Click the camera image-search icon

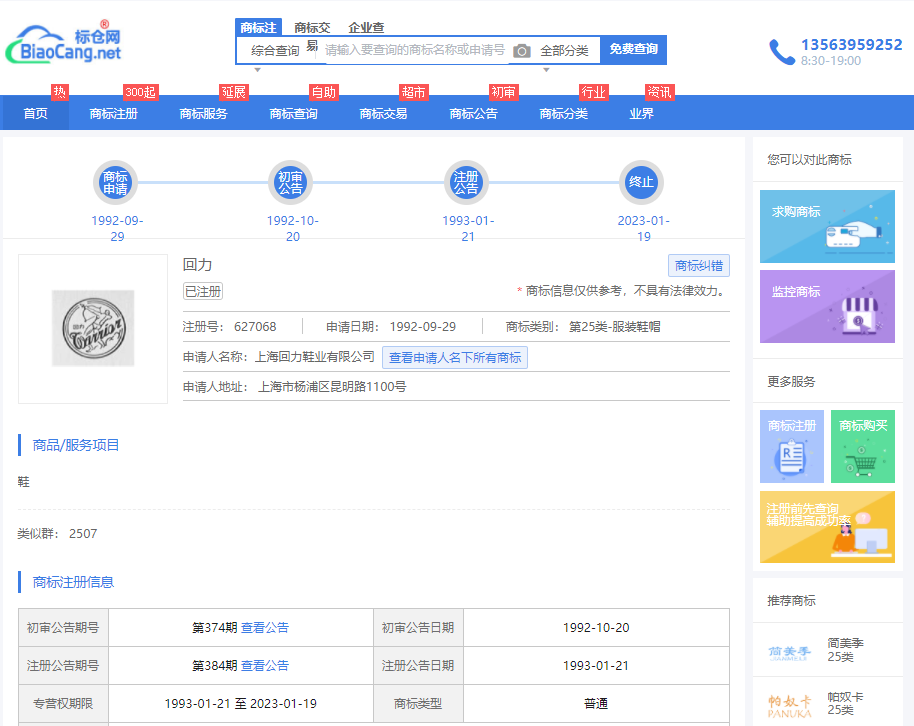click(522, 51)
